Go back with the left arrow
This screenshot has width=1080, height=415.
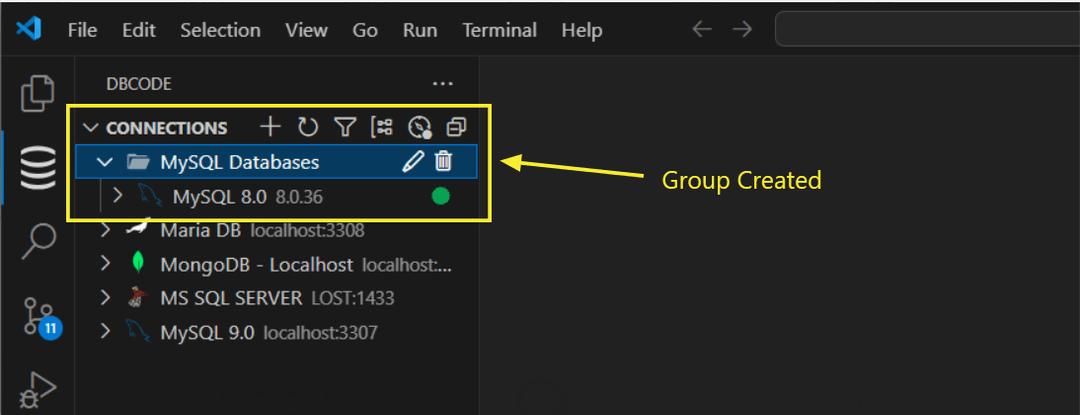click(701, 30)
